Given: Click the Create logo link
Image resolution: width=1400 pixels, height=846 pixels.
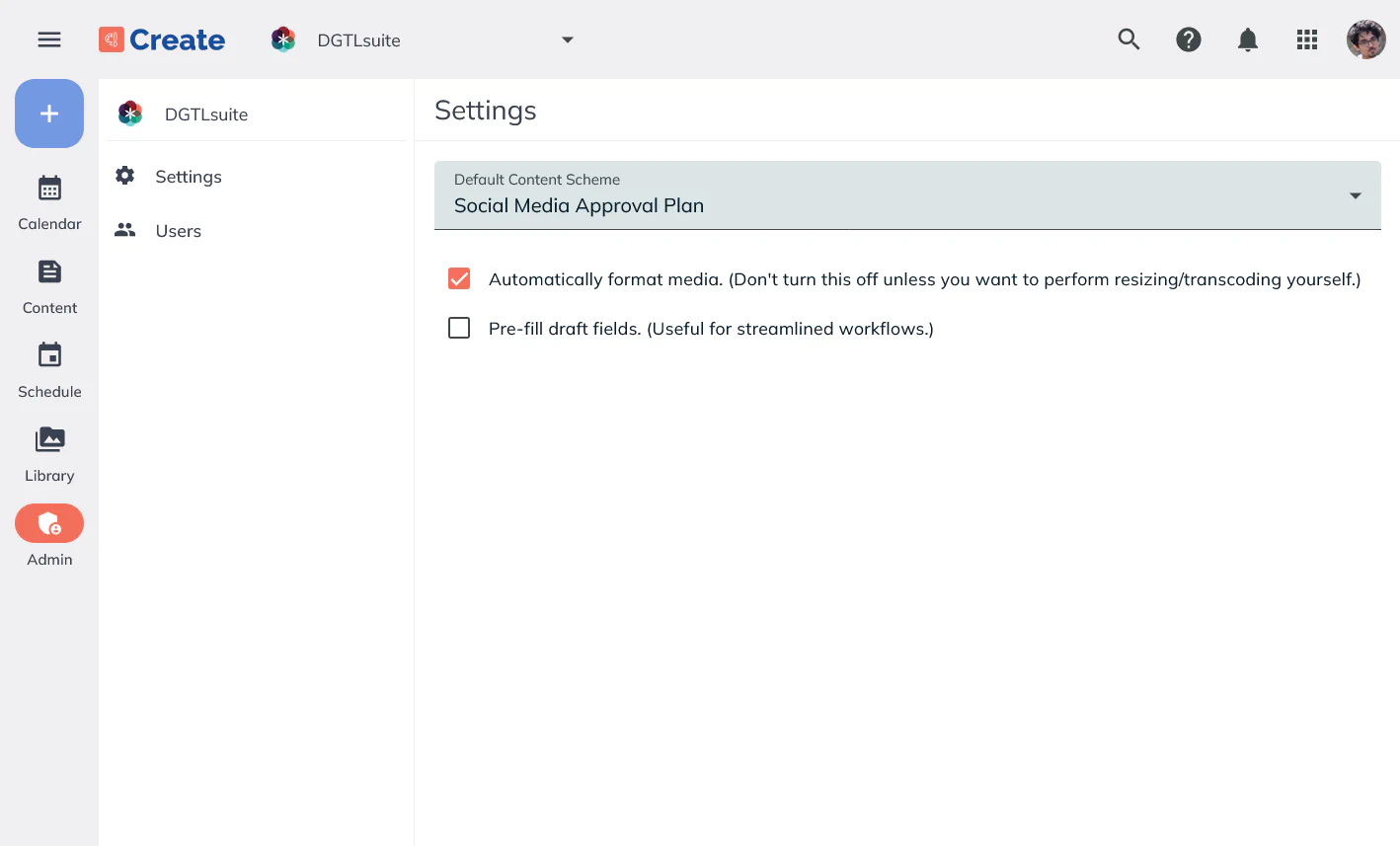Looking at the screenshot, I should 162,39.
